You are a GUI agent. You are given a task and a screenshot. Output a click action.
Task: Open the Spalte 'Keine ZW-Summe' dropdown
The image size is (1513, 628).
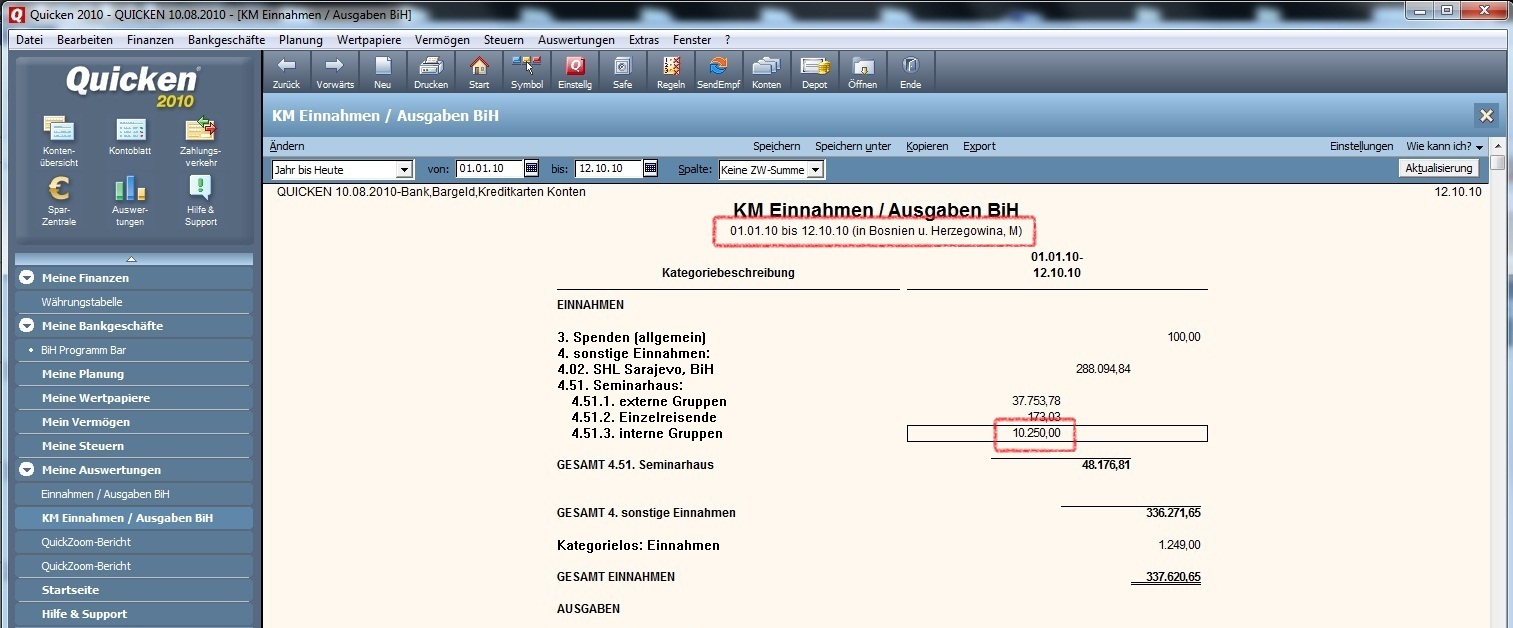tap(816, 170)
